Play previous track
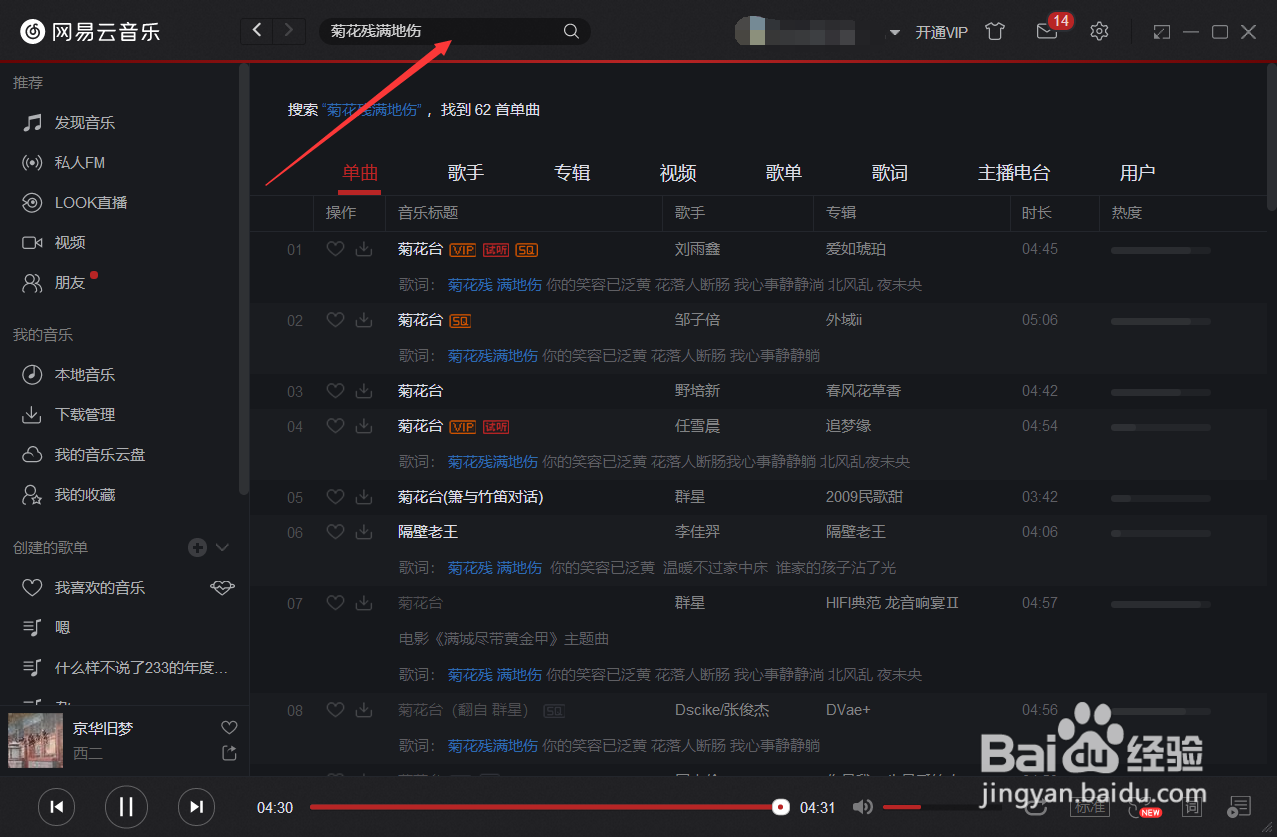This screenshot has width=1277, height=837. click(57, 806)
